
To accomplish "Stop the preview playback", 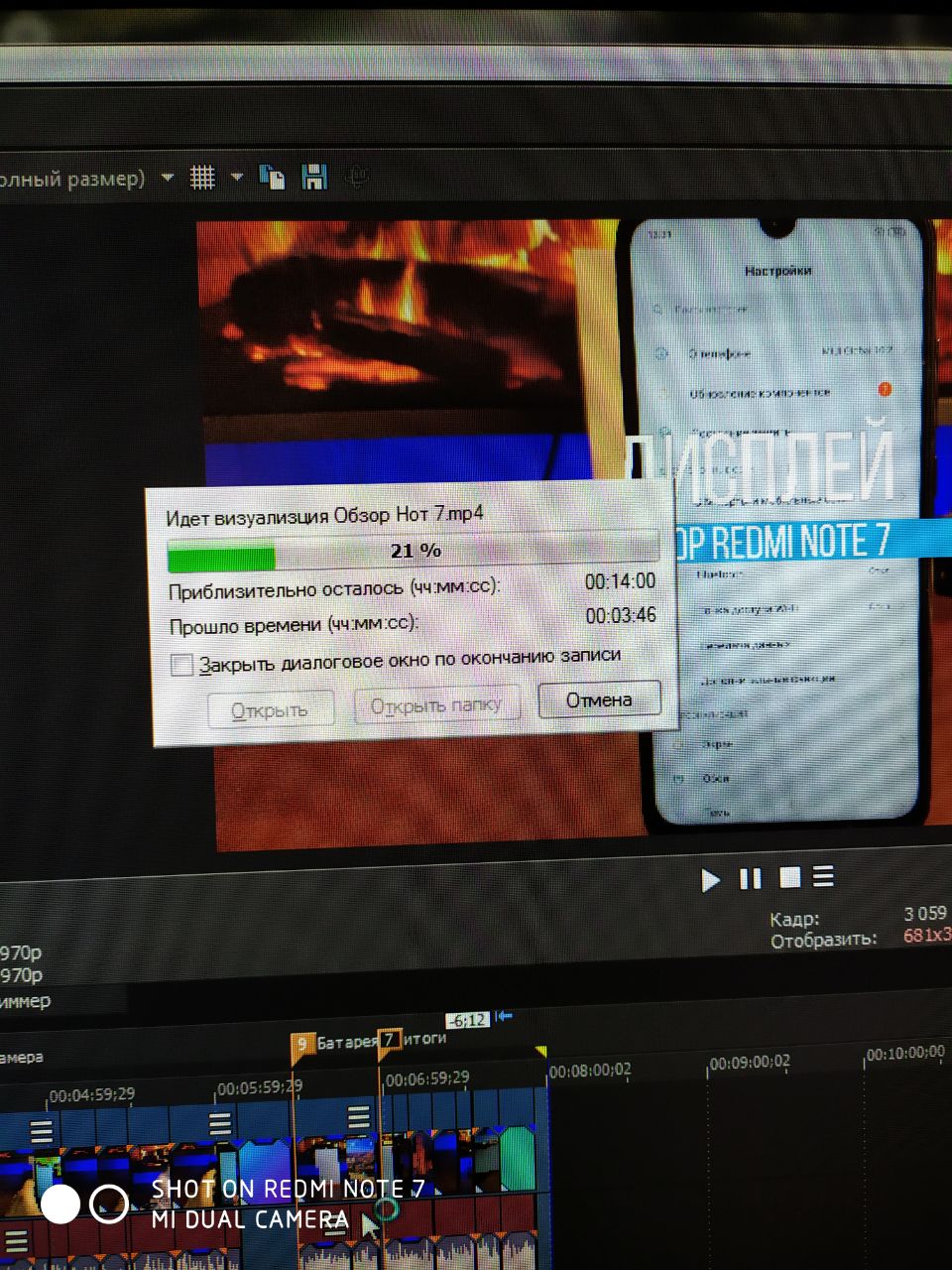I will (x=789, y=877).
